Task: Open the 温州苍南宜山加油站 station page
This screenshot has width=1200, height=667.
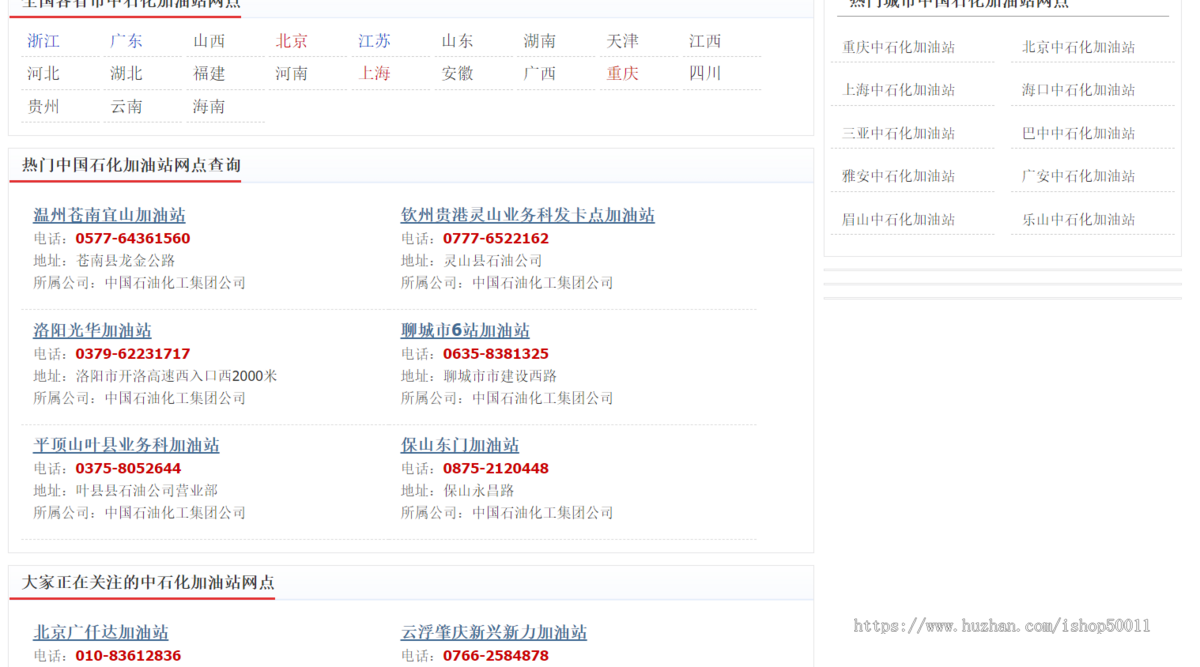Action: (109, 215)
